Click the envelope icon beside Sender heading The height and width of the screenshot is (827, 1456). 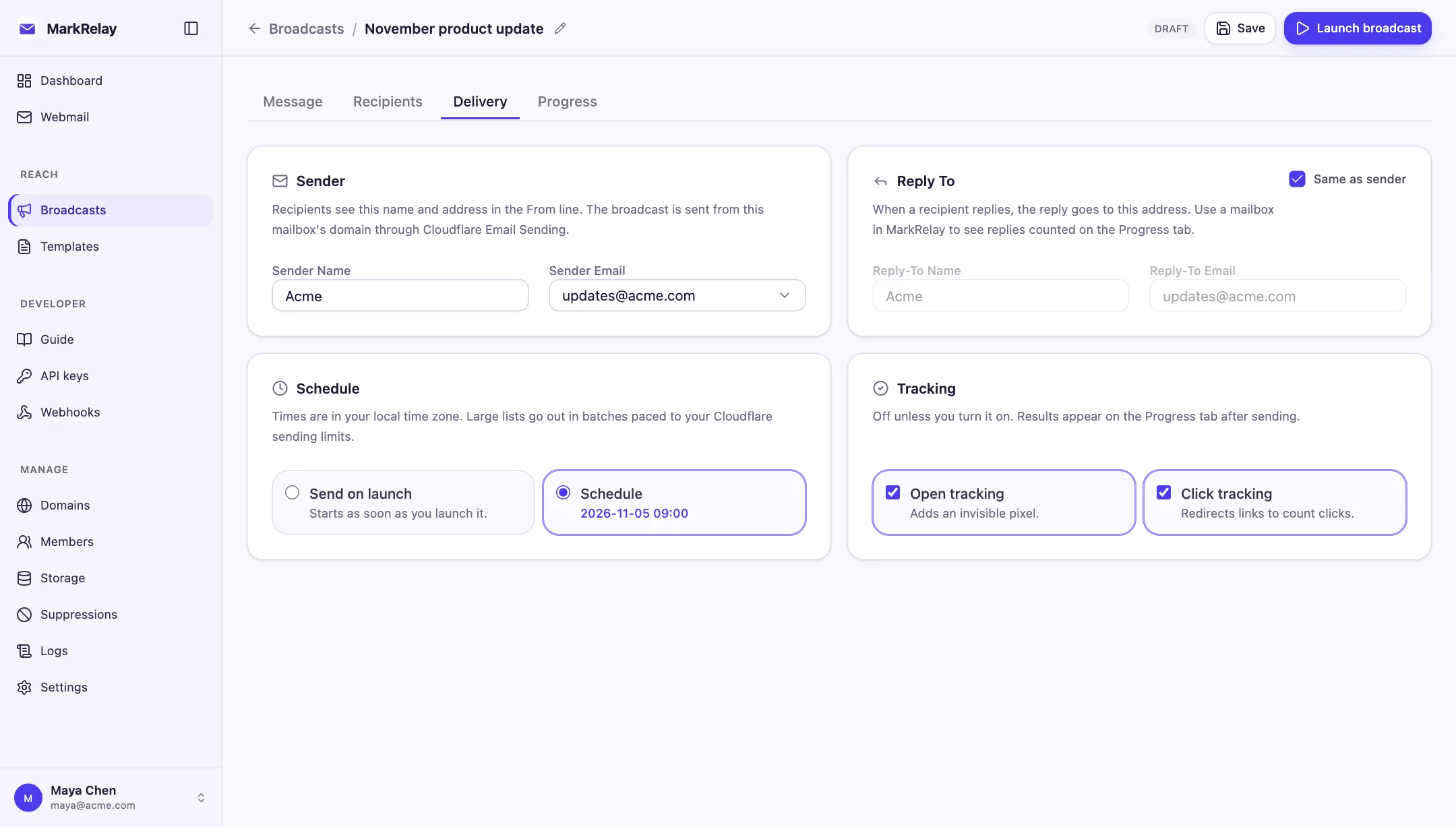tap(280, 181)
